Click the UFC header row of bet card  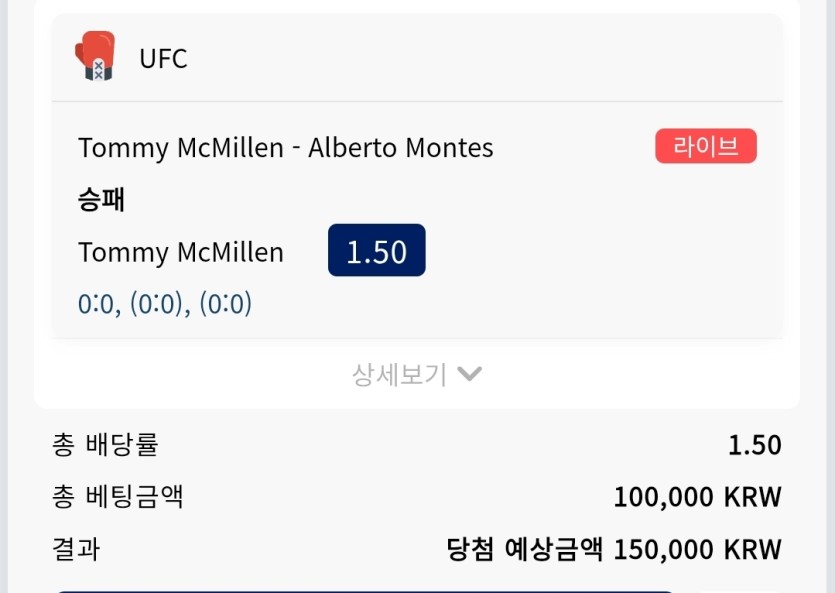[418, 57]
